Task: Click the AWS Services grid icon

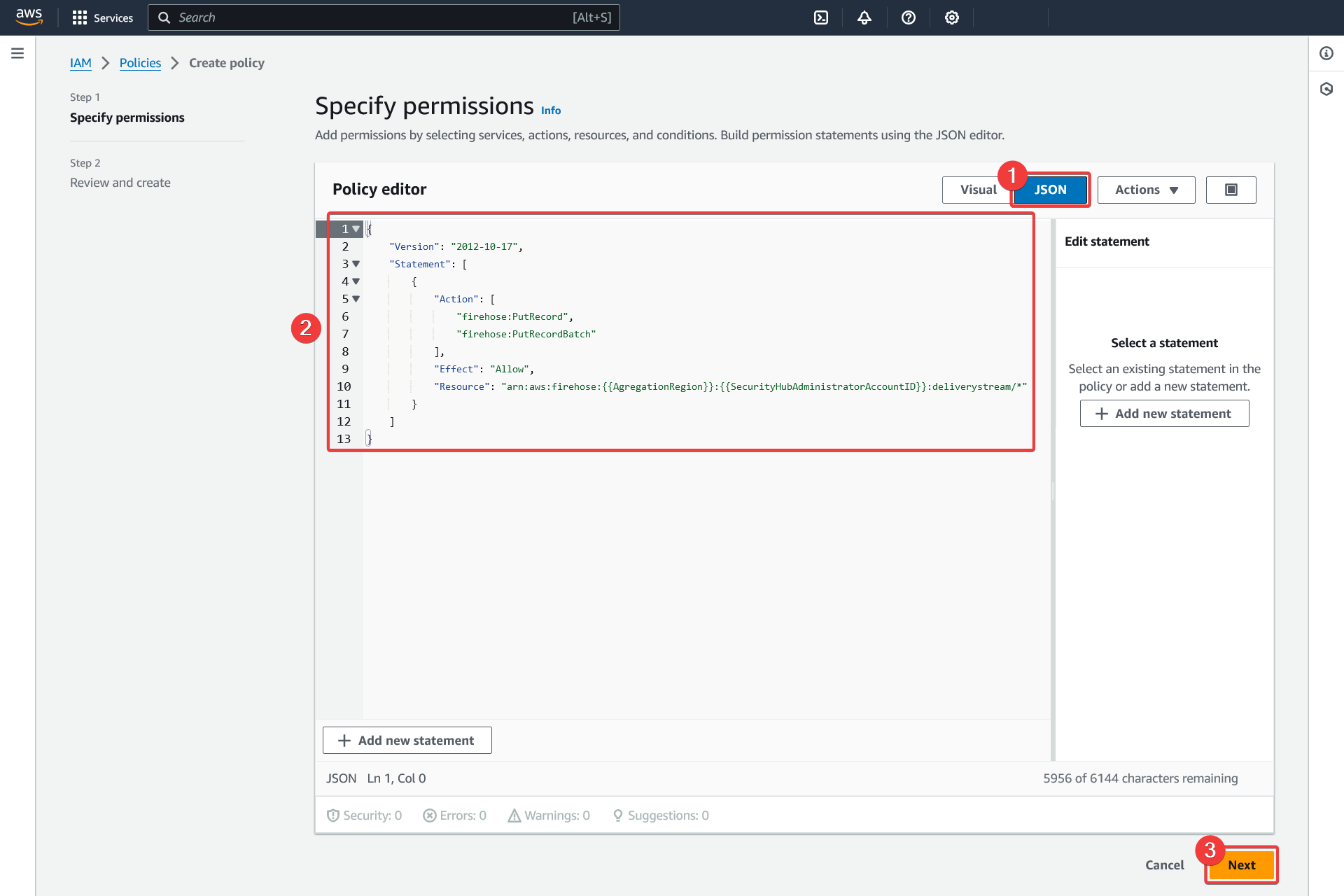Action: [79, 17]
